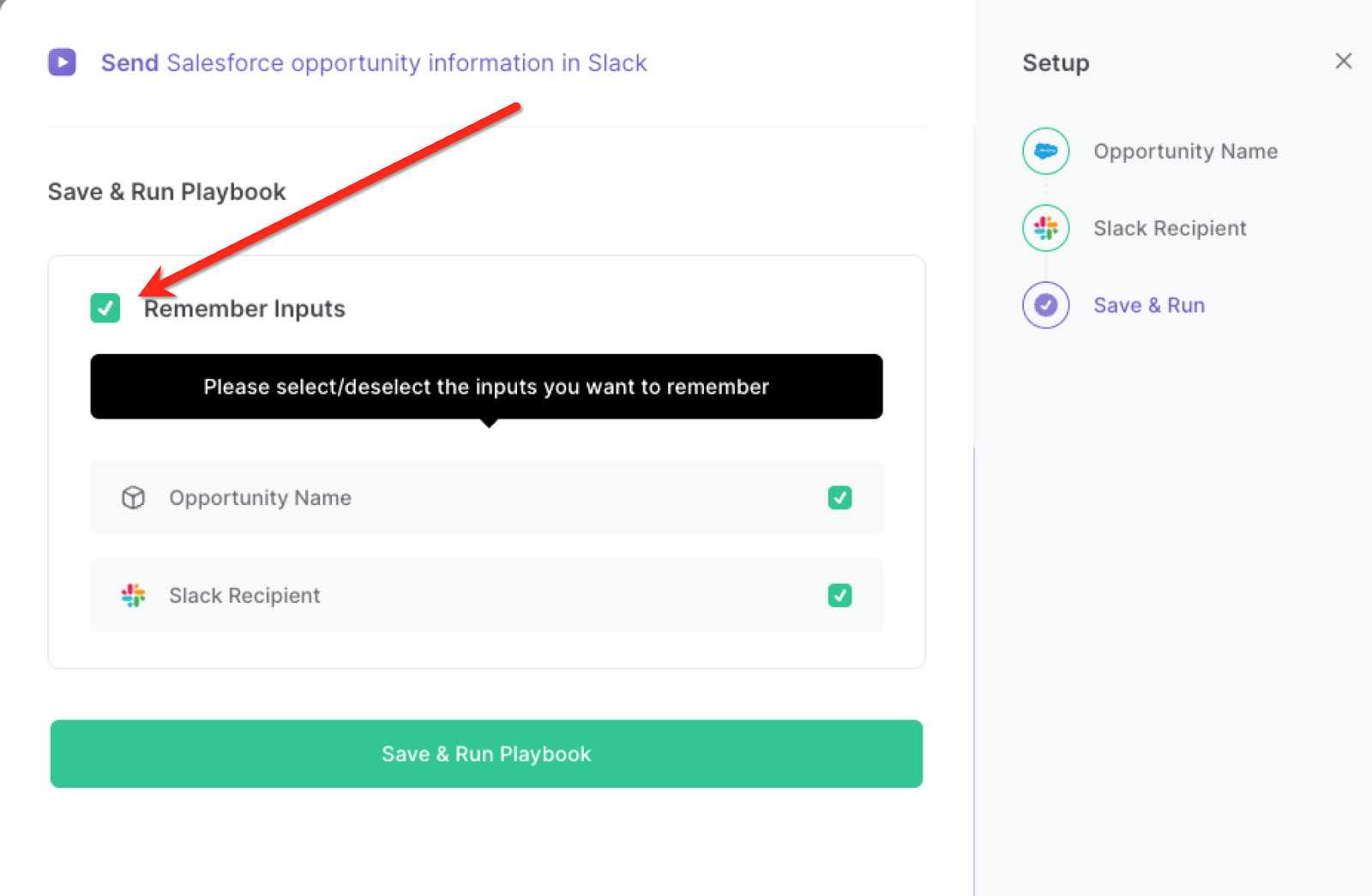Click the Slack Recipient row text

pyautogui.click(x=244, y=595)
